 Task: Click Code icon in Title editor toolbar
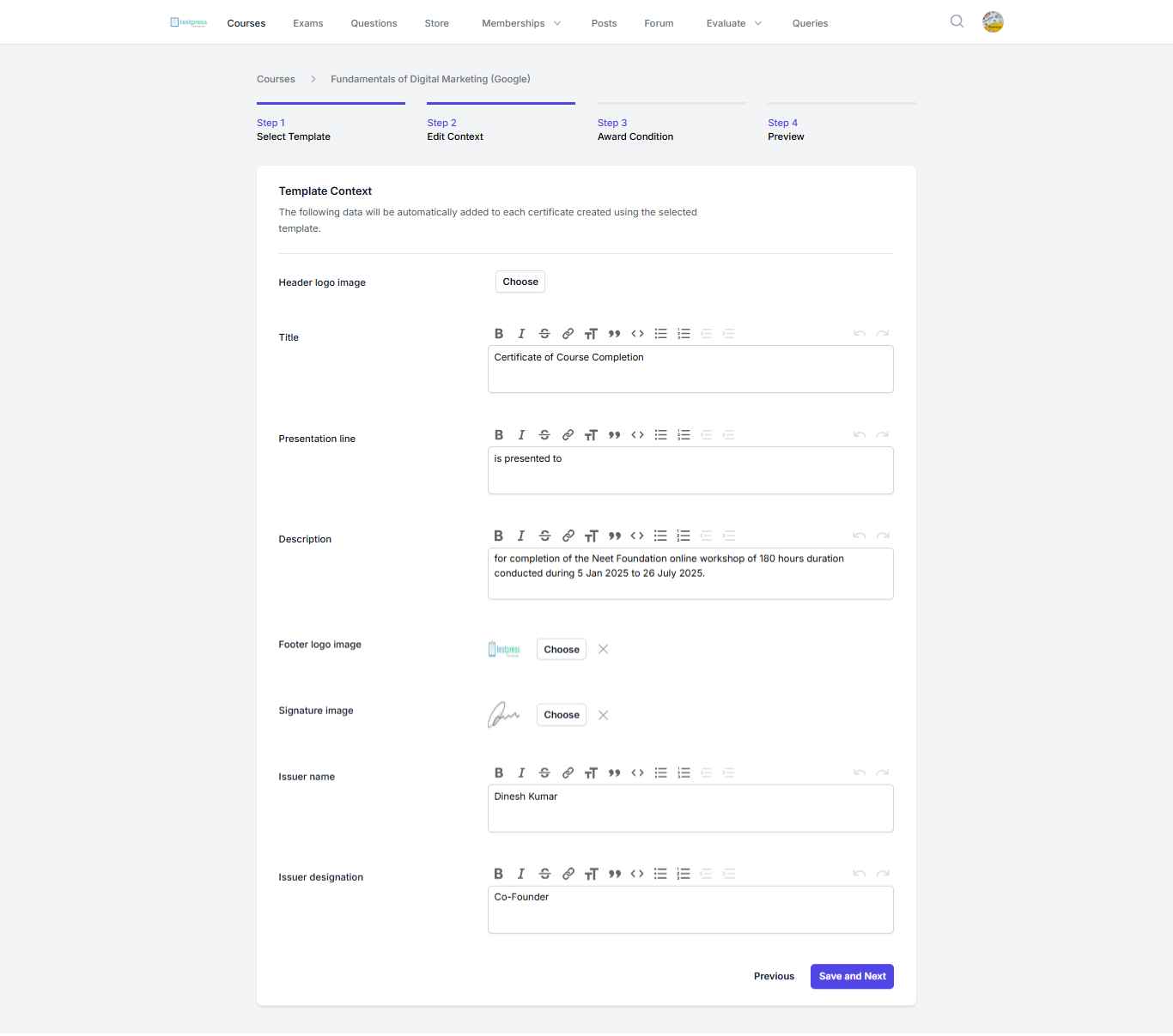pos(637,334)
